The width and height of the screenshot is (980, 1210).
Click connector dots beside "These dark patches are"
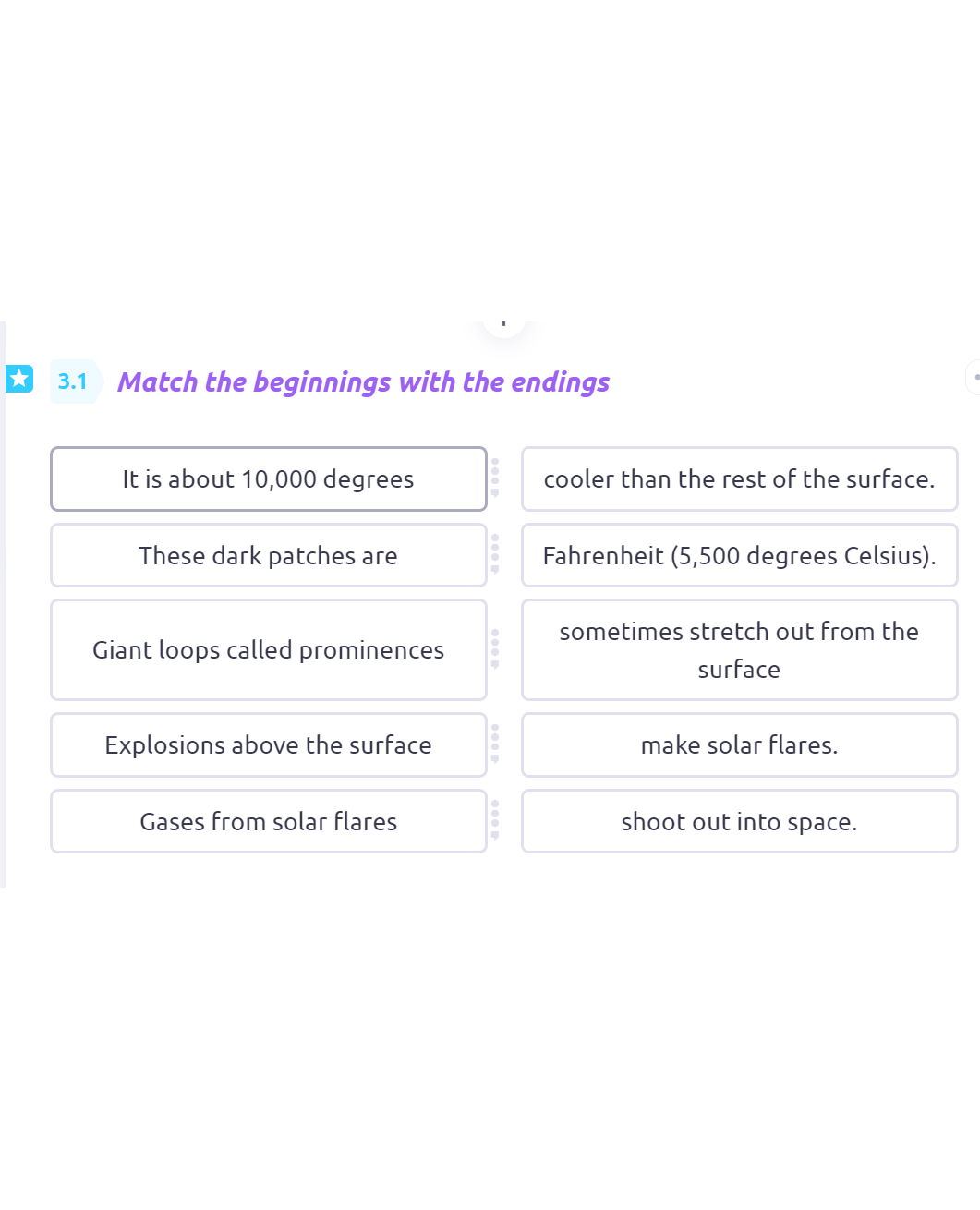pyautogui.click(x=495, y=554)
